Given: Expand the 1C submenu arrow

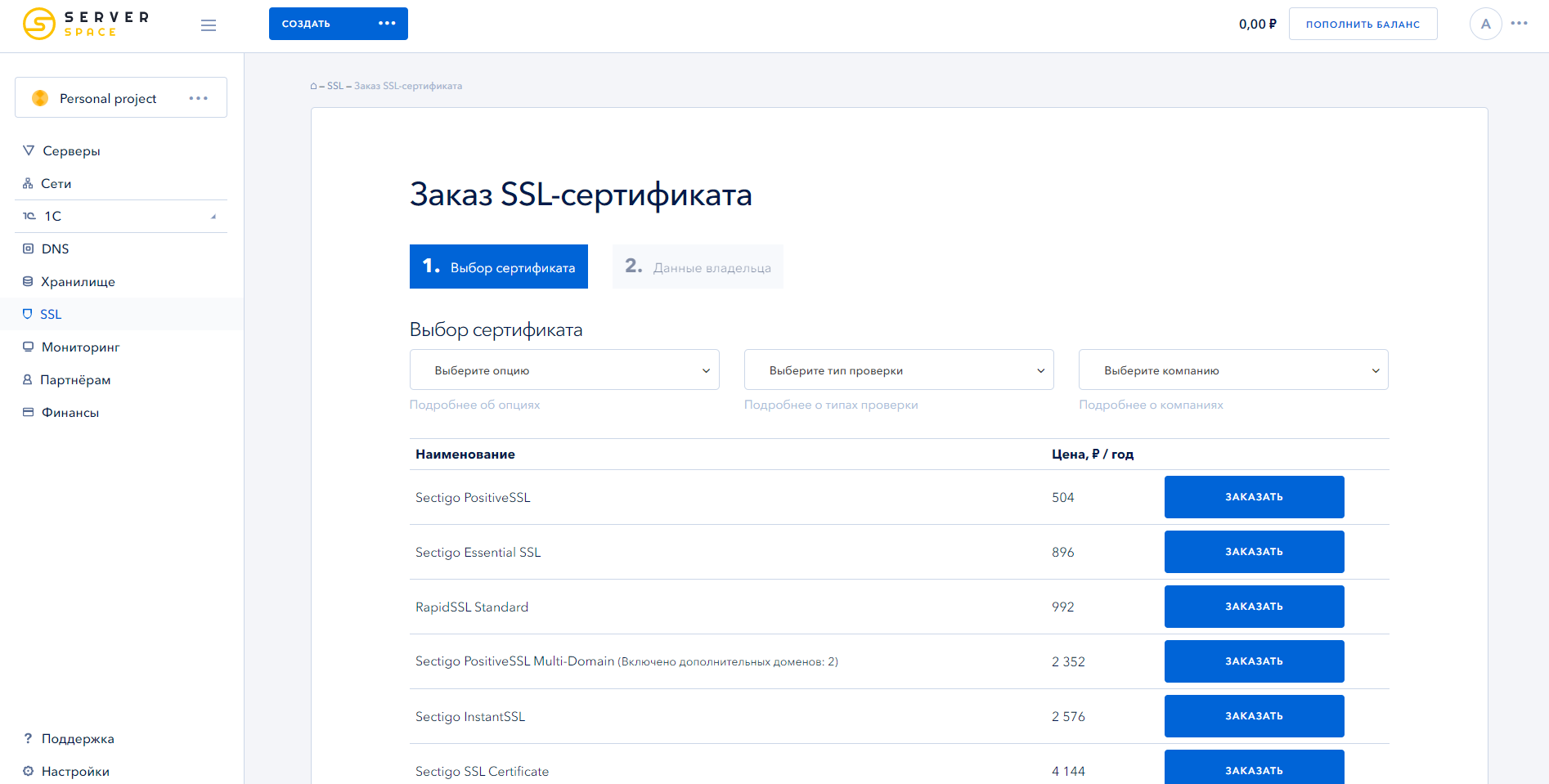Looking at the screenshot, I should [x=213, y=217].
